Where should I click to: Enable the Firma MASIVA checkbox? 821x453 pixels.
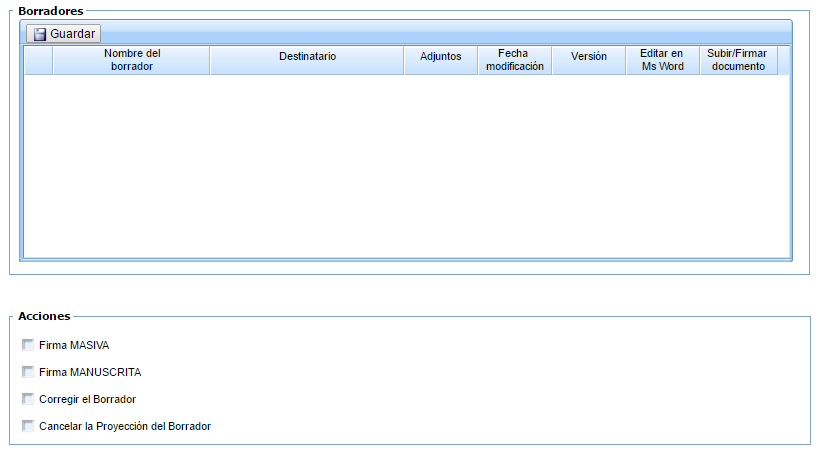click(x=28, y=345)
